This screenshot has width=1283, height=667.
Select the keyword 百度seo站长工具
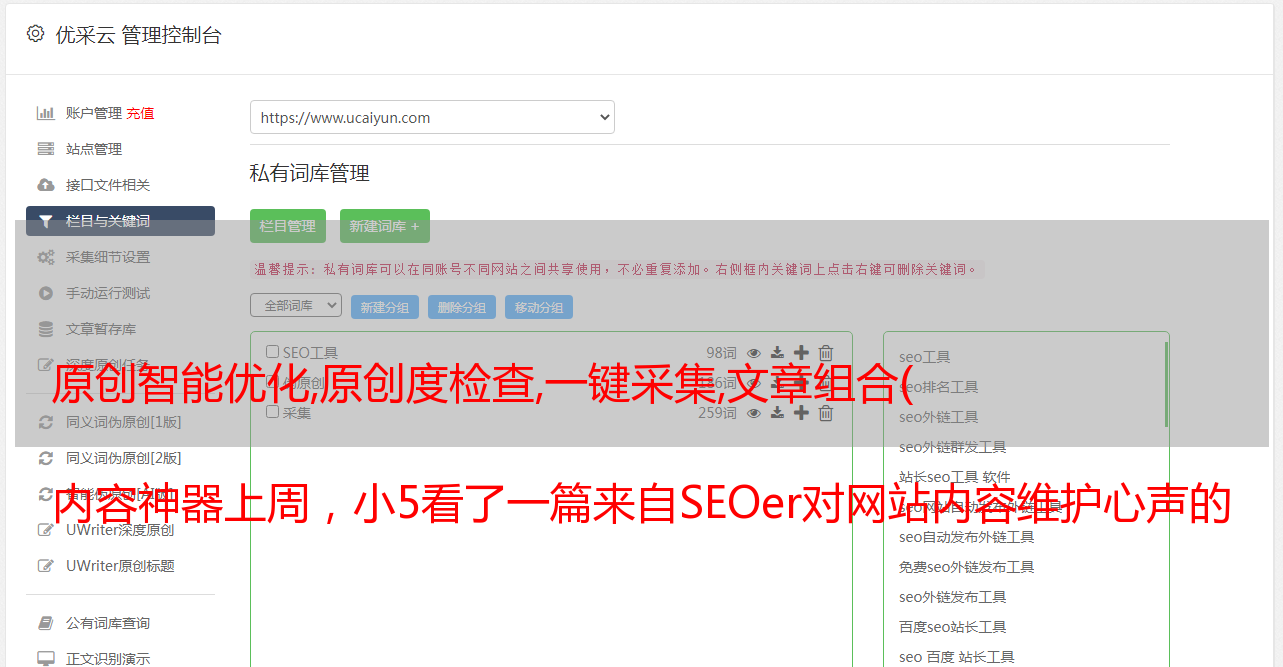click(x=953, y=627)
